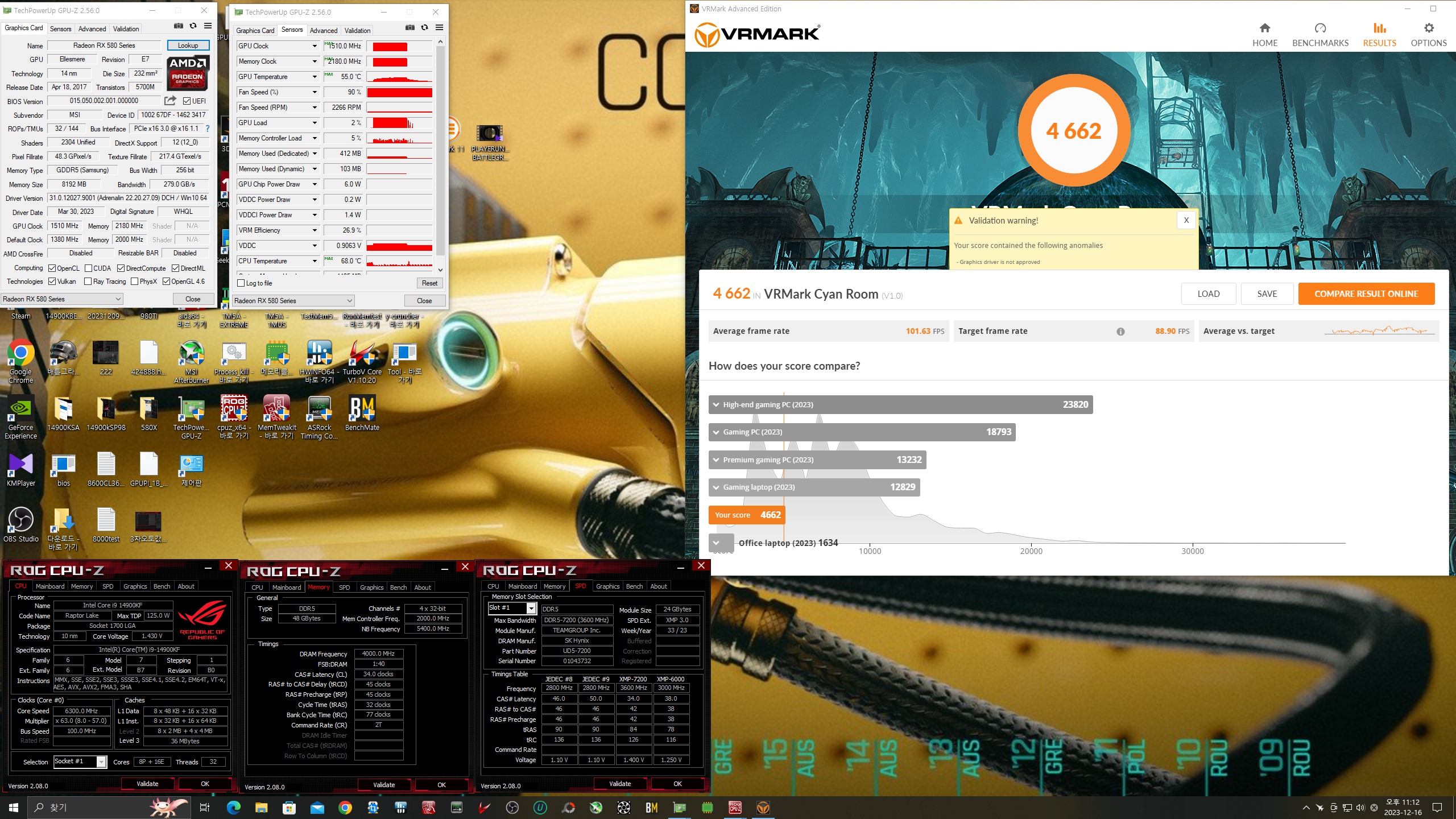Image resolution: width=1456 pixels, height=819 pixels.
Task: Open BenchMate desktop icon
Action: pos(362,413)
